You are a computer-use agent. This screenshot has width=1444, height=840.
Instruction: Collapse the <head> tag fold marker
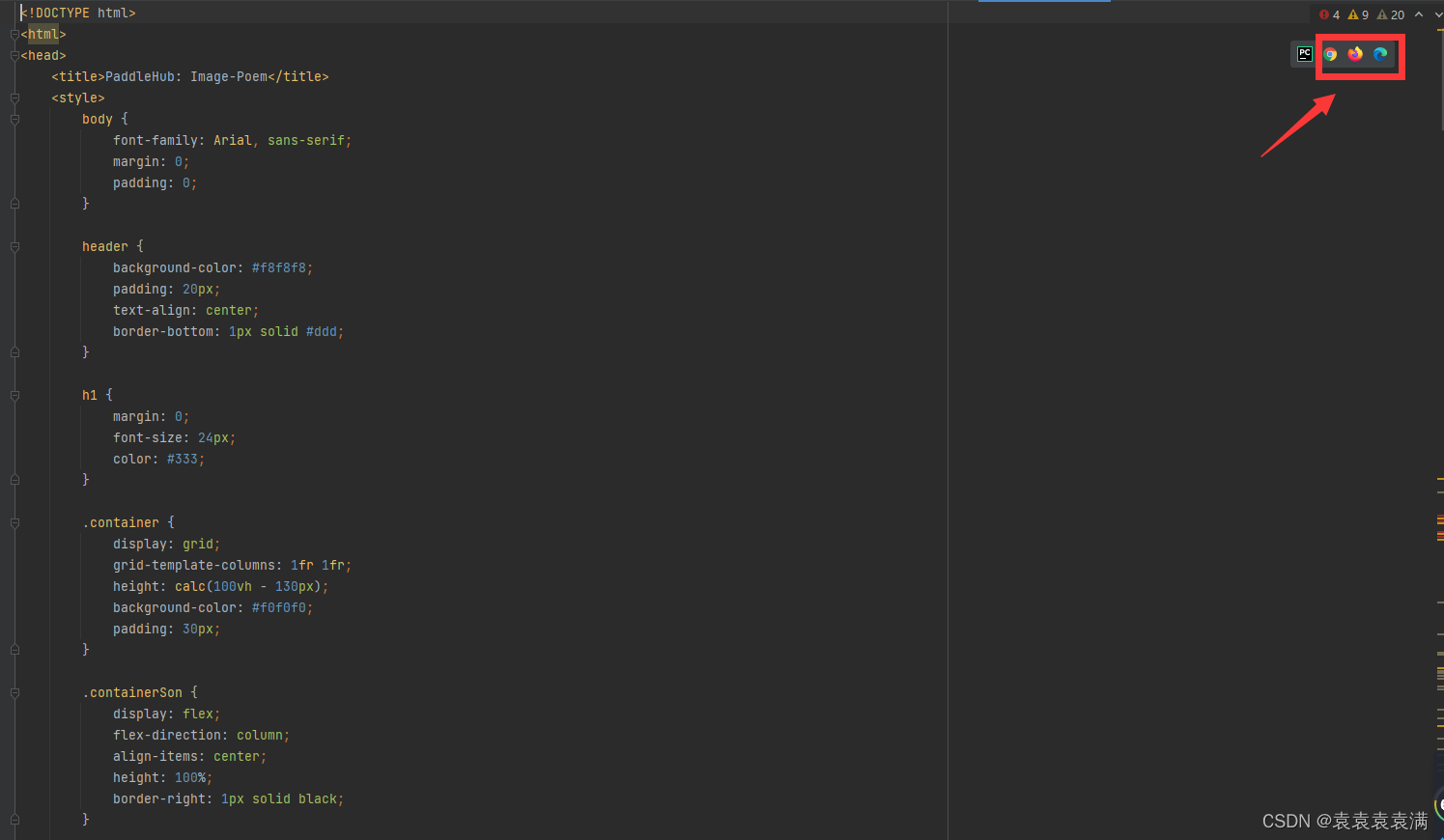(14, 56)
